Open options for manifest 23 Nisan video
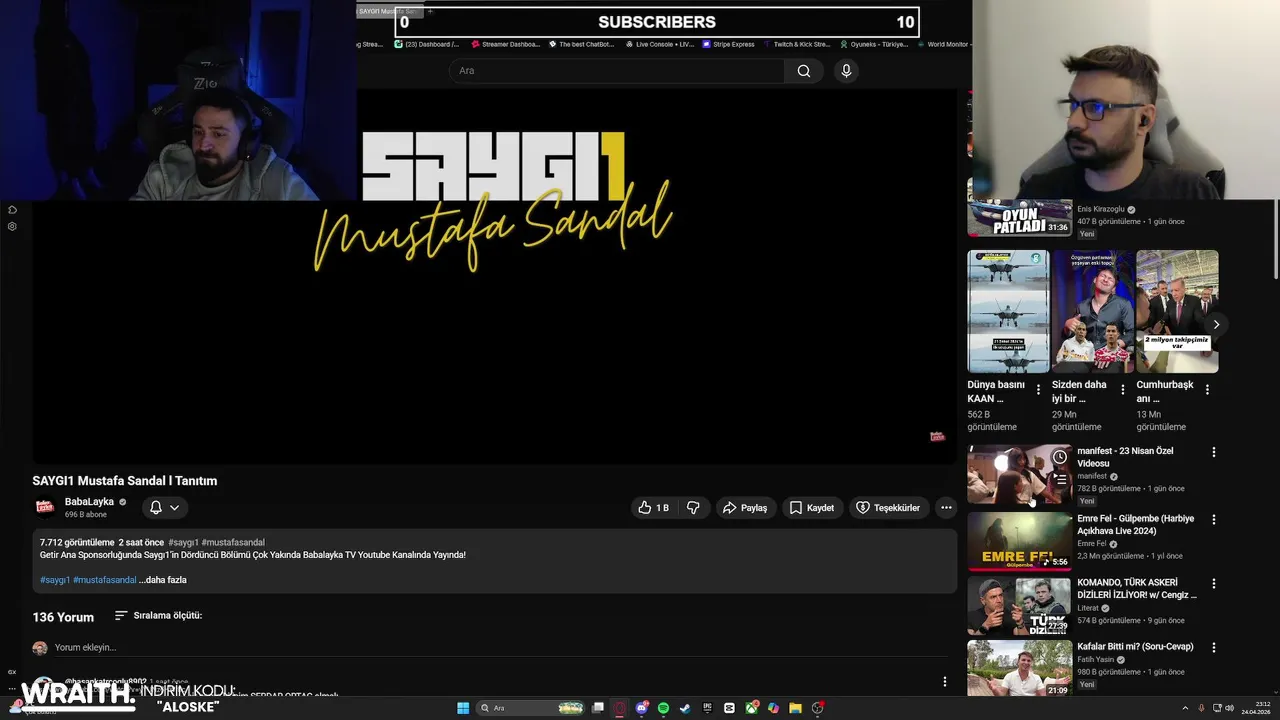 [x=1214, y=452]
